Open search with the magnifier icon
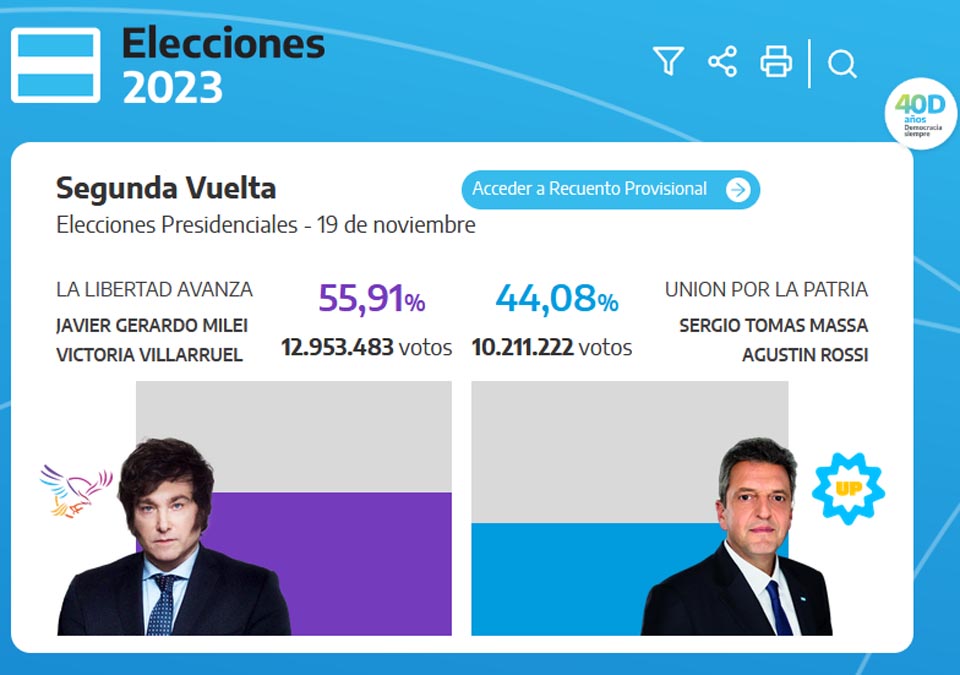 coord(842,65)
